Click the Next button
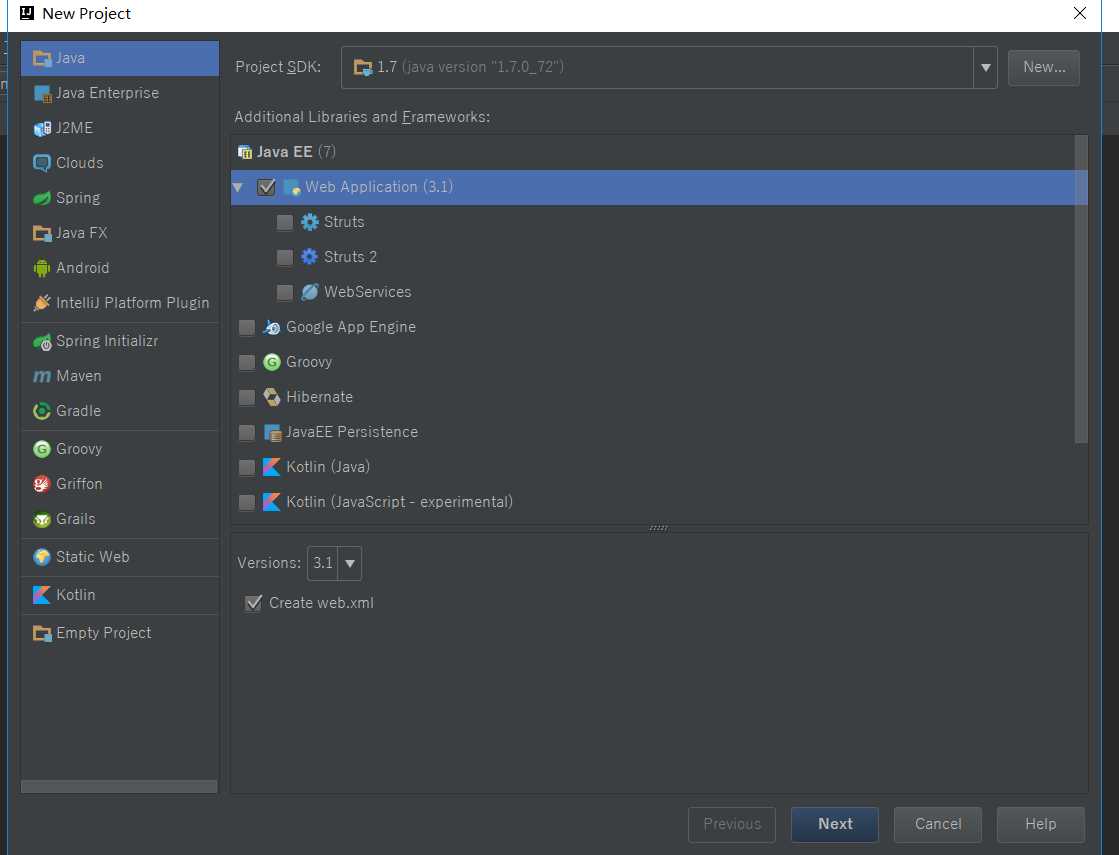 [x=834, y=824]
